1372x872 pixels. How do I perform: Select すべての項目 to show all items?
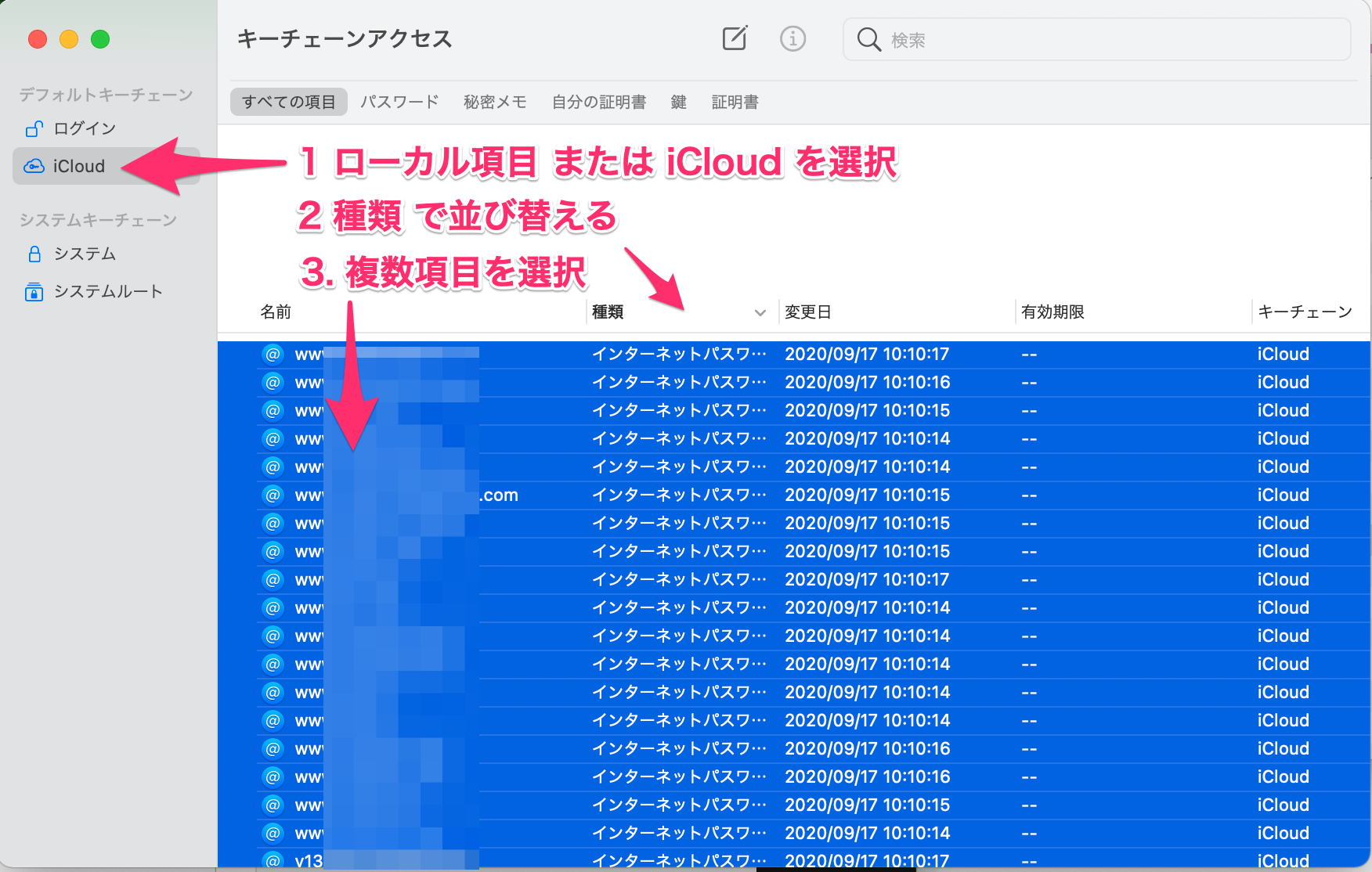coord(288,101)
